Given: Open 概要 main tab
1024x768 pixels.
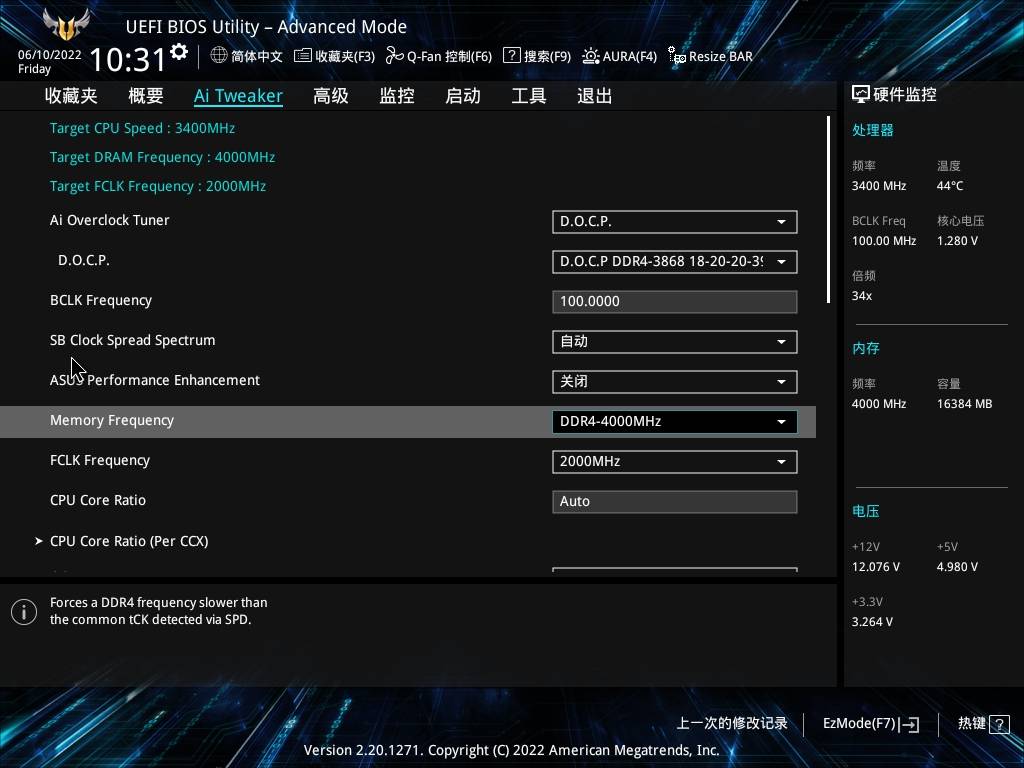Looking at the screenshot, I should (x=146, y=96).
